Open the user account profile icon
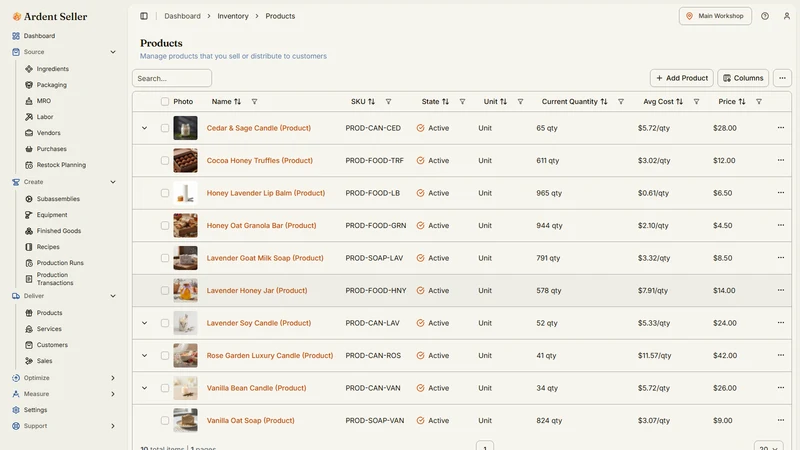The height and width of the screenshot is (450, 800). pos(787,16)
